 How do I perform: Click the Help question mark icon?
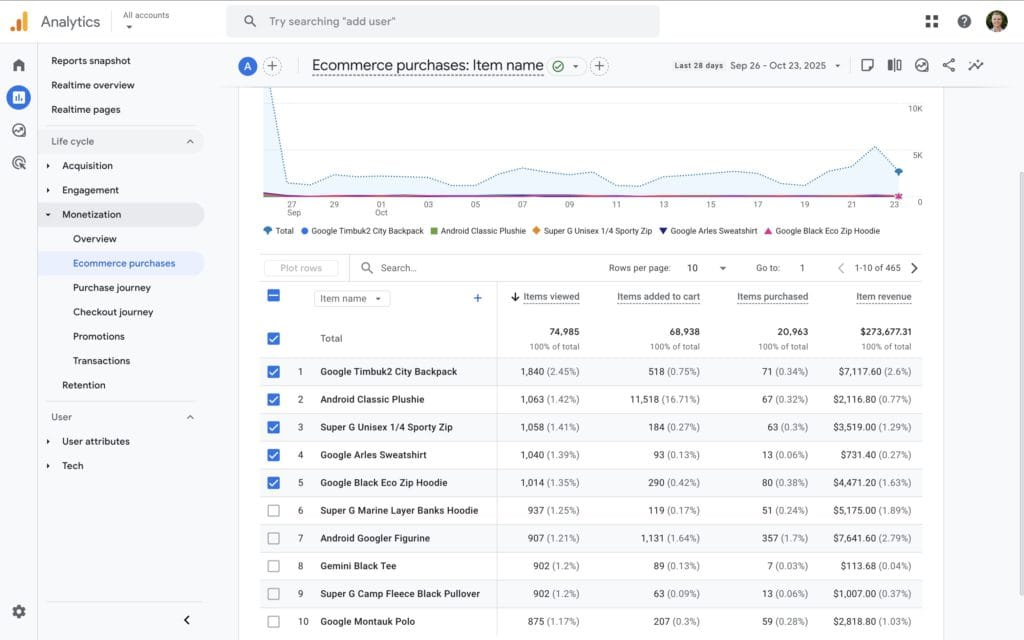(962, 21)
